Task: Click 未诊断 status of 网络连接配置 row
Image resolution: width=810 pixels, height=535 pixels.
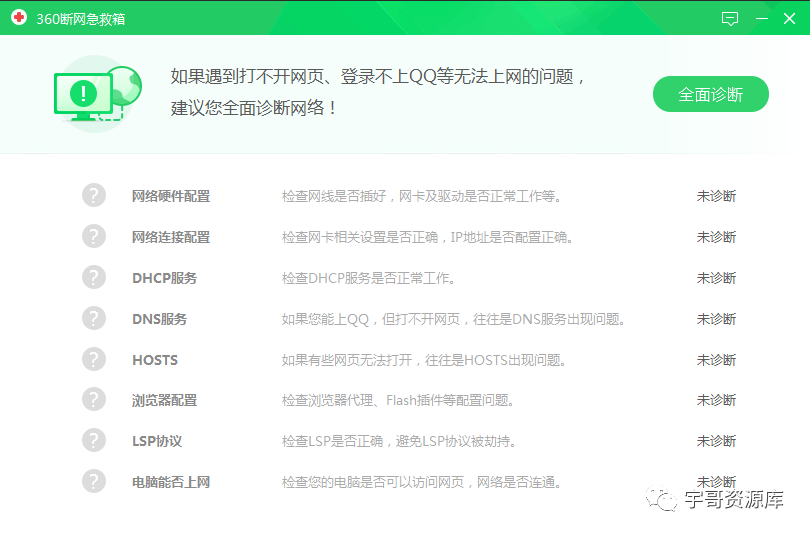Action: (x=716, y=237)
